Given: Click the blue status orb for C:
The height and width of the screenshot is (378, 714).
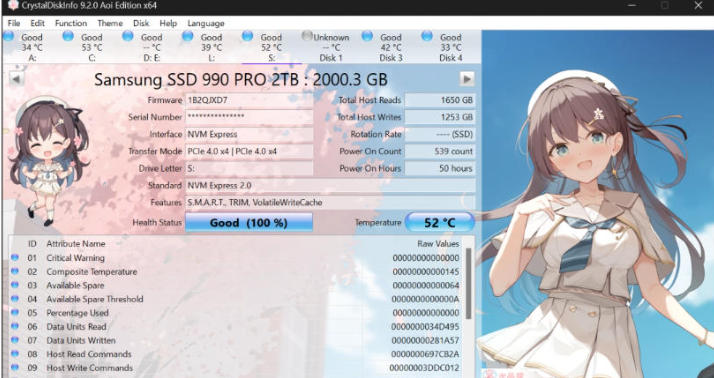Looking at the screenshot, I should 68,36.
